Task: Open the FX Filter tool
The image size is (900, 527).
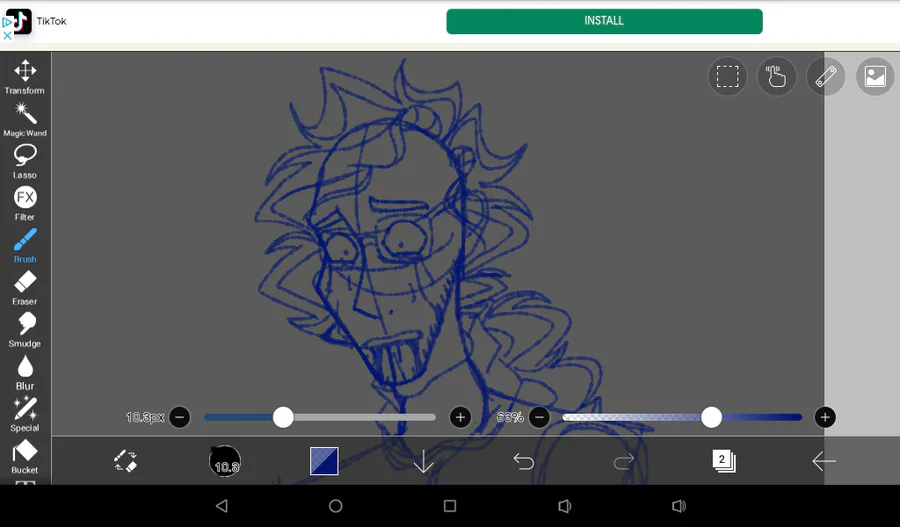Action: click(x=25, y=203)
